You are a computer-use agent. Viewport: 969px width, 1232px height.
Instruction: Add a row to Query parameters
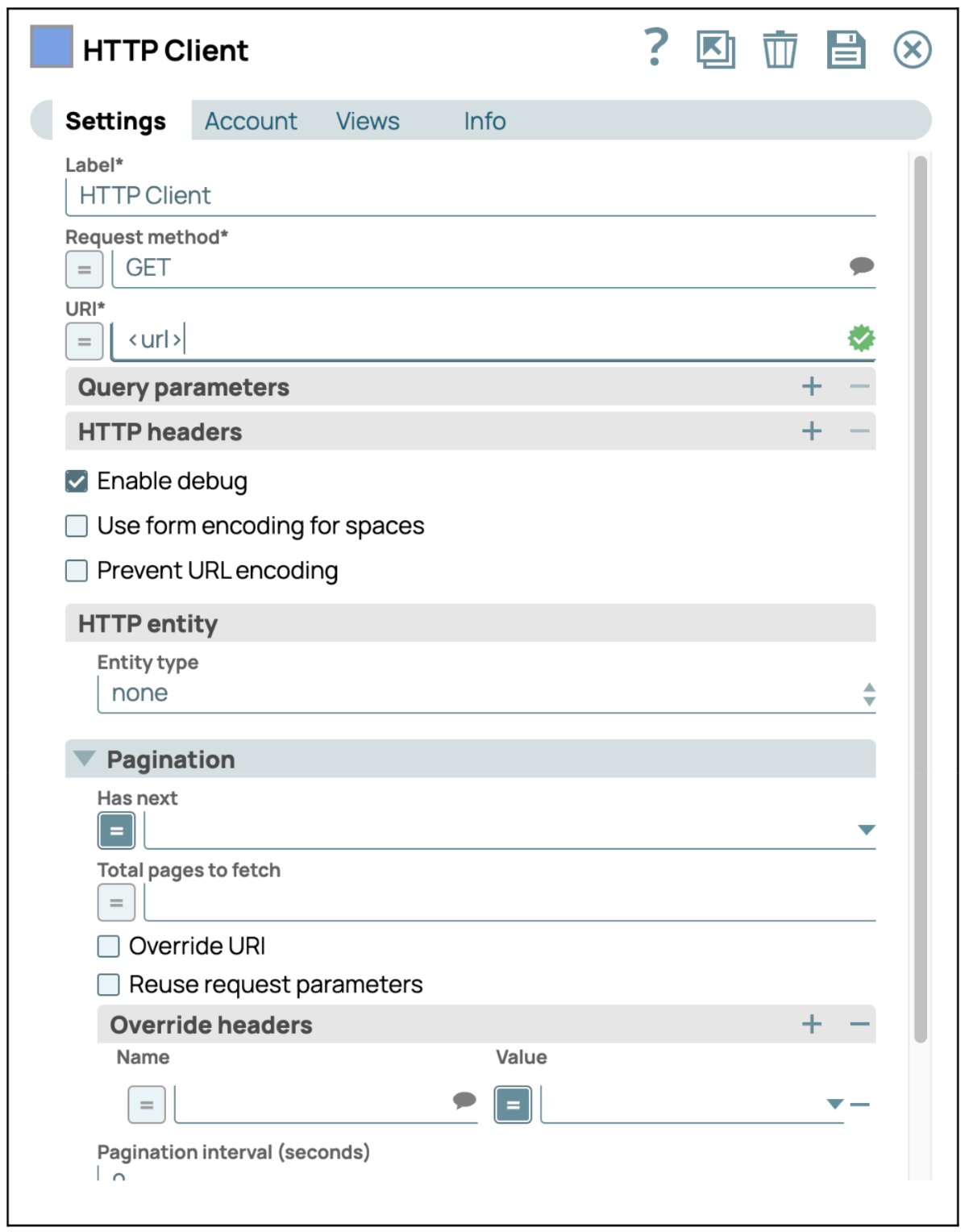pyautogui.click(x=812, y=387)
